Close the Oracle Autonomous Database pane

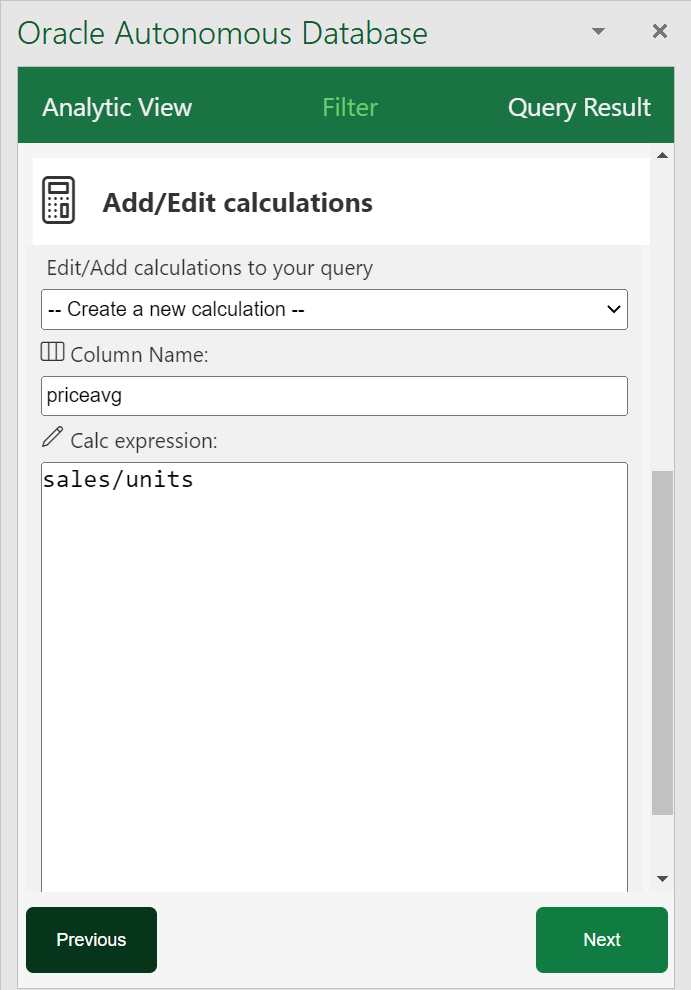click(659, 31)
